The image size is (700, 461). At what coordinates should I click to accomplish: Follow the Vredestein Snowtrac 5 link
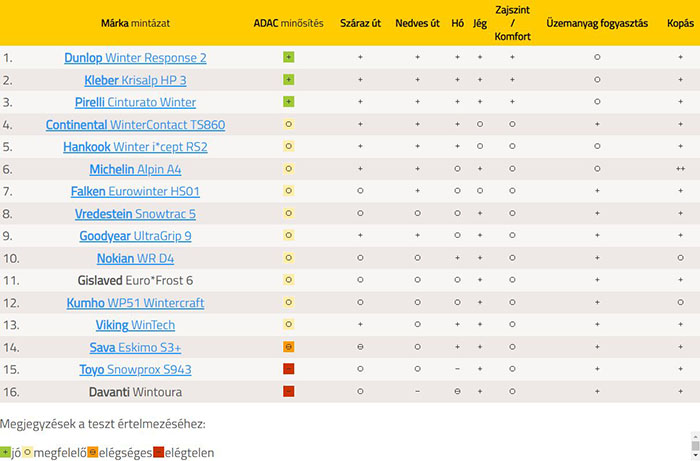click(x=135, y=214)
